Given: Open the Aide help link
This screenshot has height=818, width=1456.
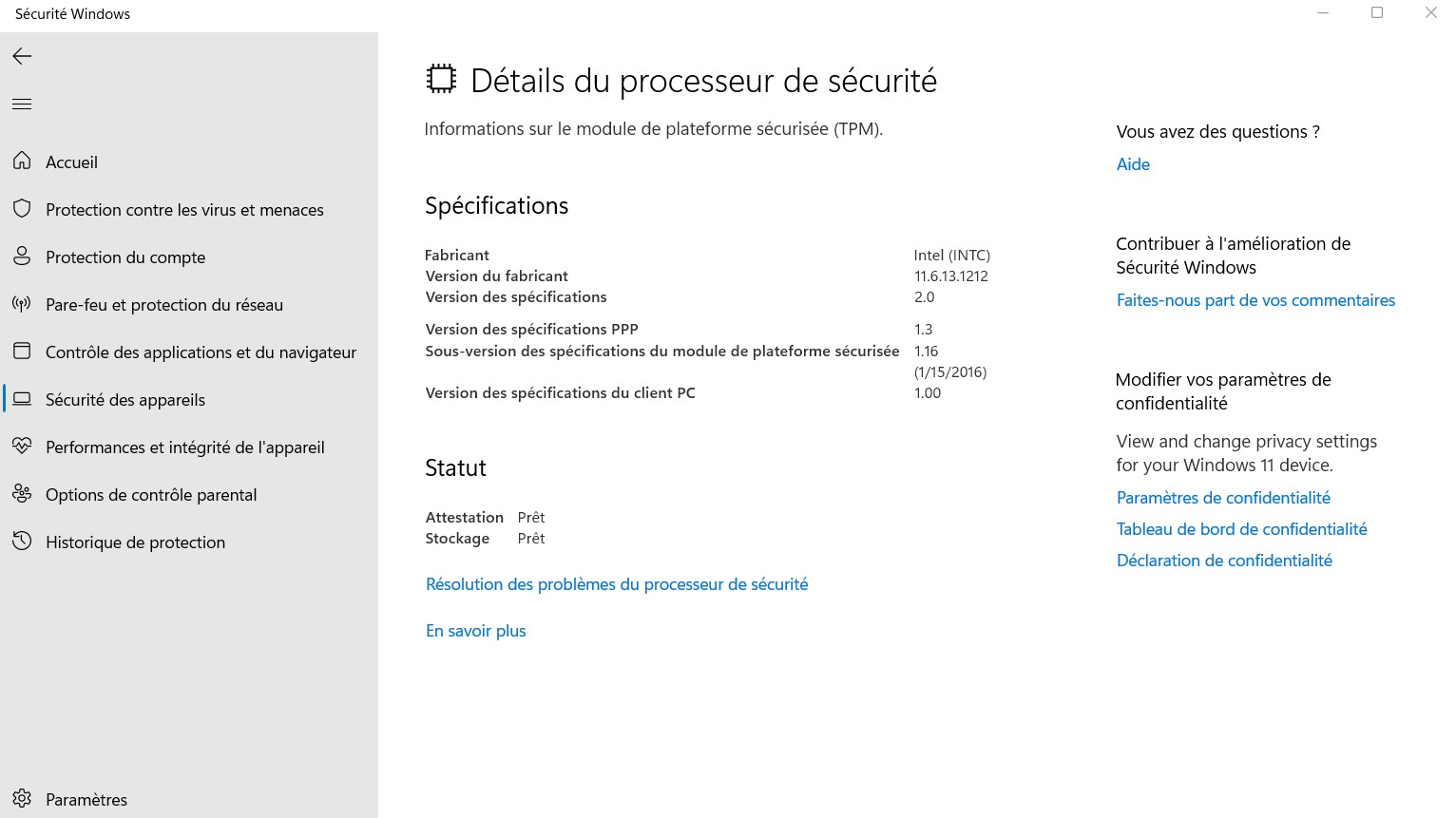Looking at the screenshot, I should pos(1133,164).
